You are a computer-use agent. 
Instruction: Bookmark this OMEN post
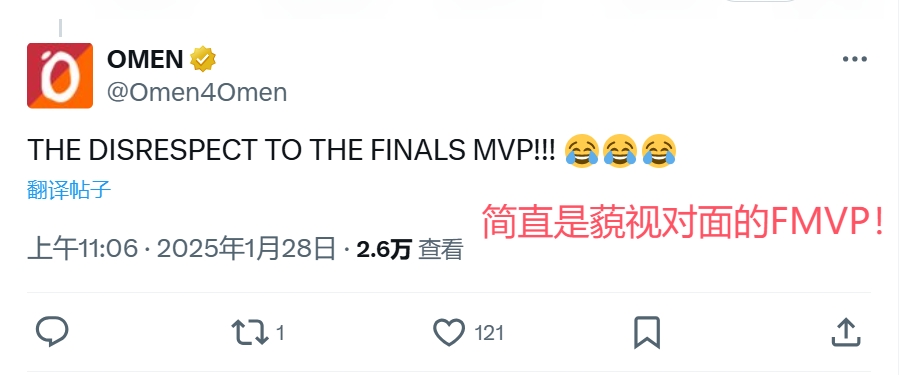click(647, 333)
